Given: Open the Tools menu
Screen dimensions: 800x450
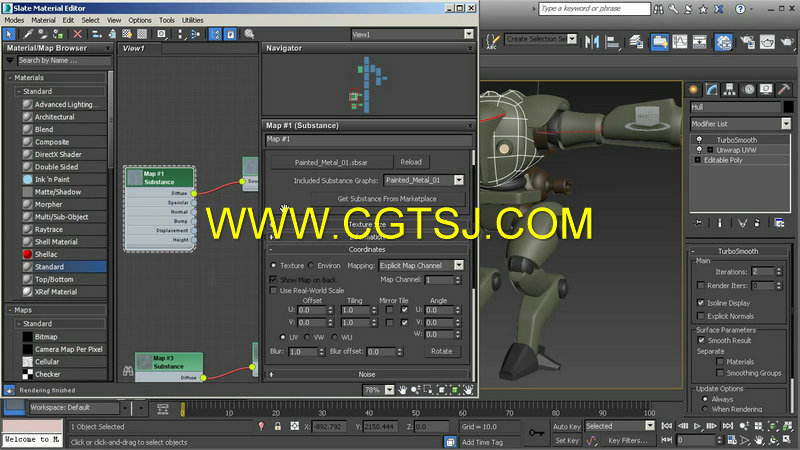Looking at the screenshot, I should (167, 20).
